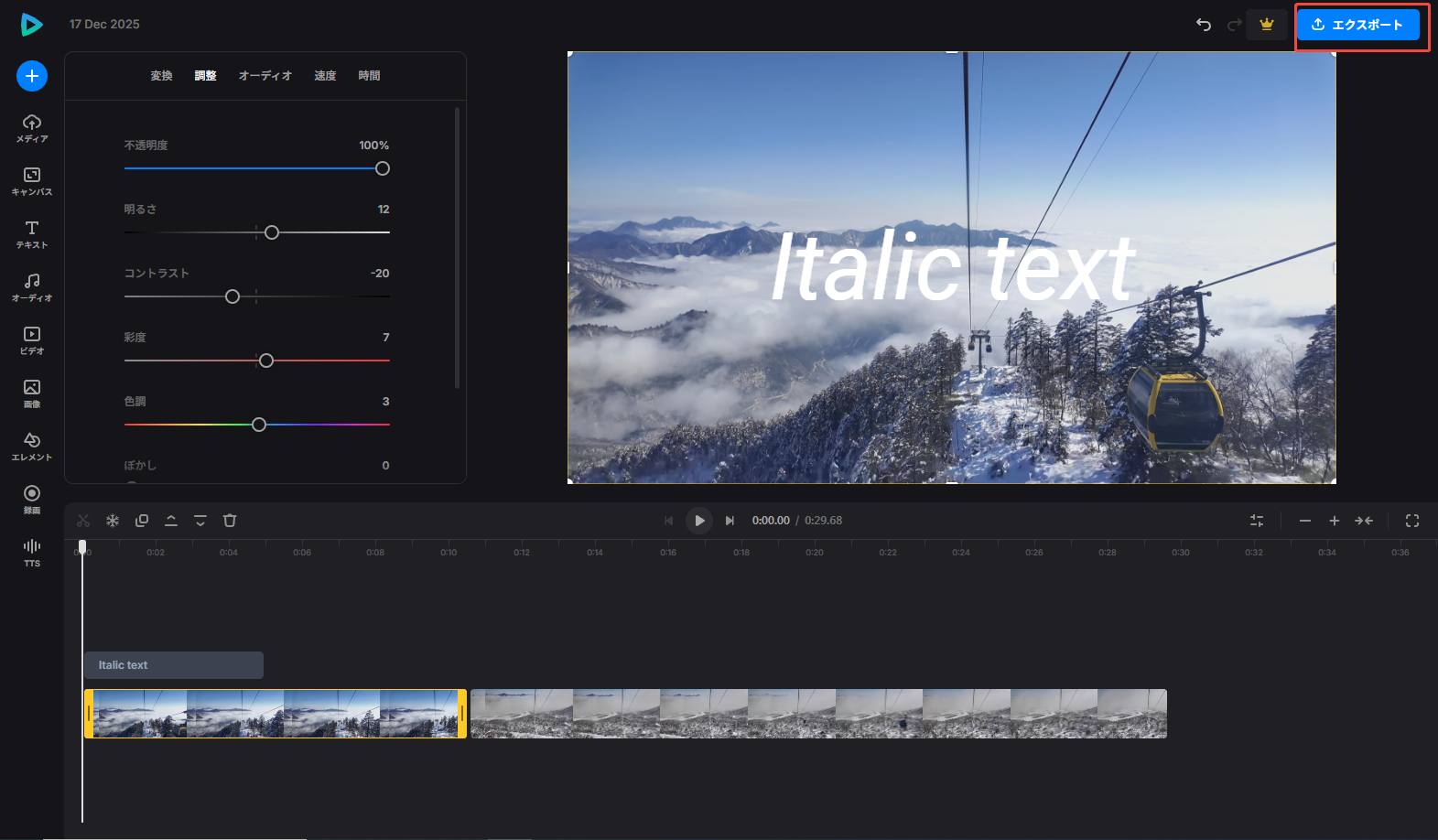Screen dimensions: 1438x840
Task: Open the テキスト tool in sidebar
Action: (32, 234)
